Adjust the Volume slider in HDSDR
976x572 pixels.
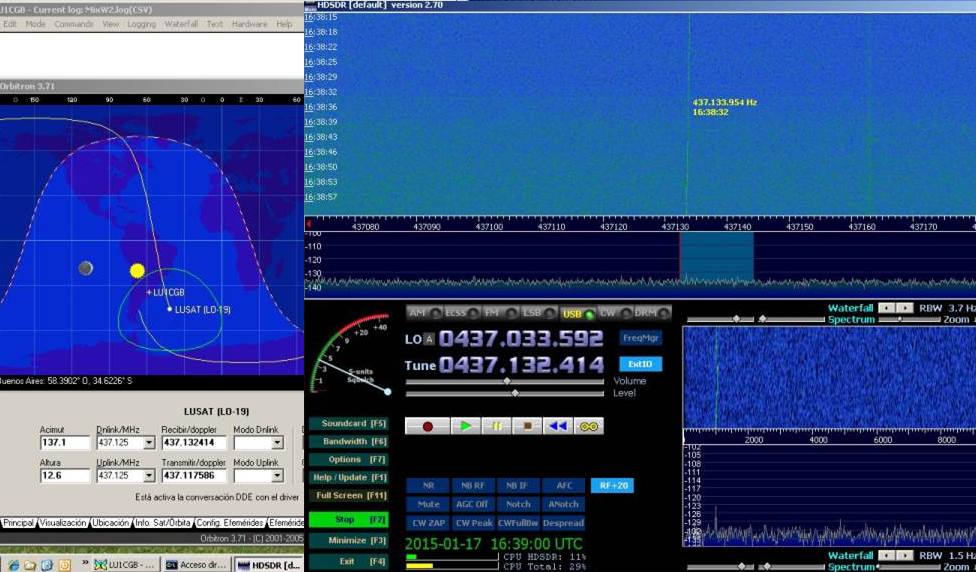[505, 381]
